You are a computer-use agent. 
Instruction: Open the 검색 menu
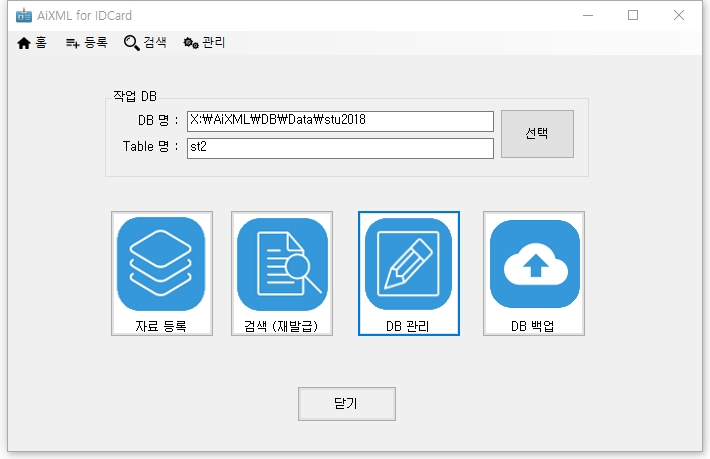[145, 43]
